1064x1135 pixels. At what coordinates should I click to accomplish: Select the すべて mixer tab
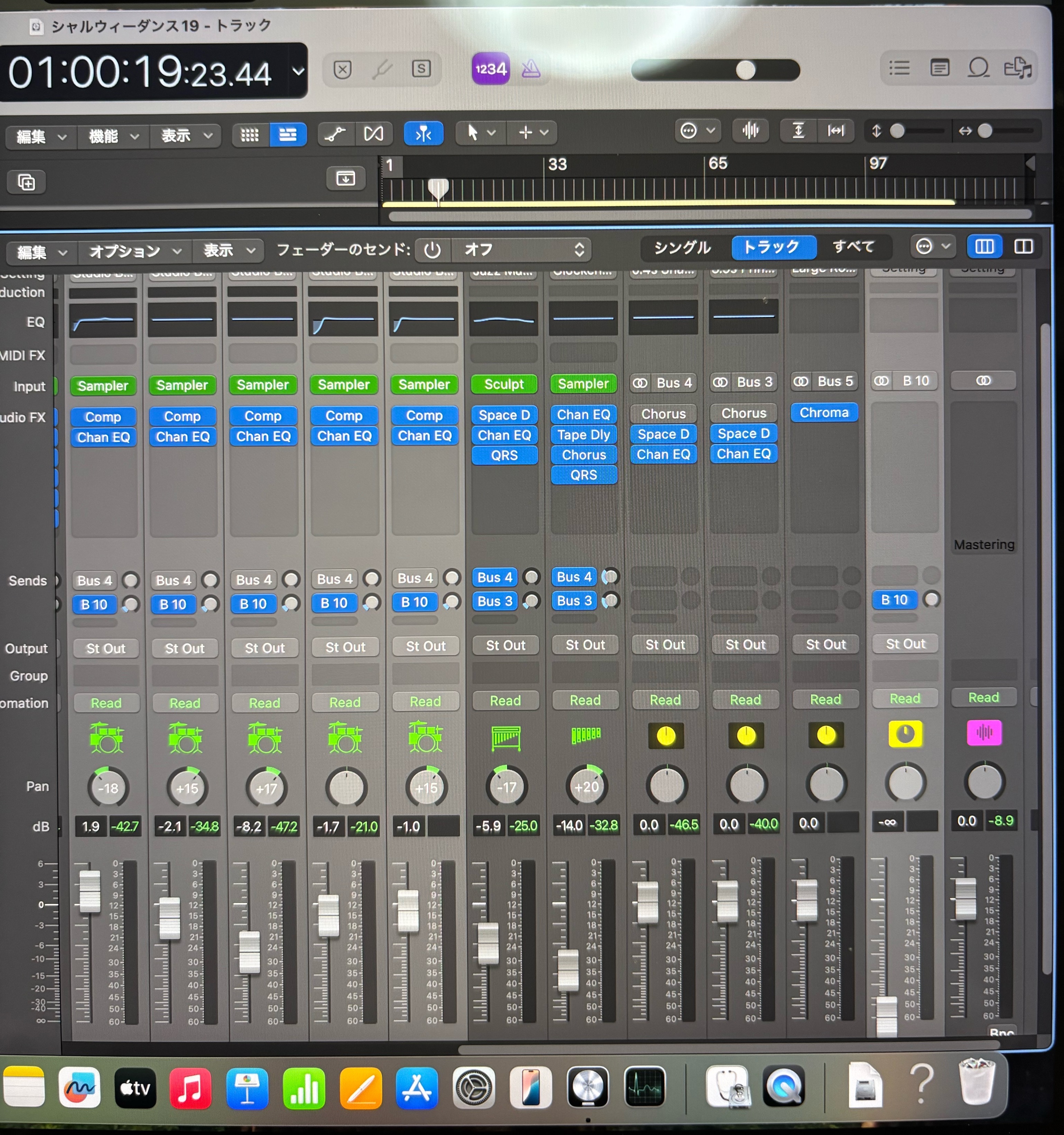[x=853, y=246]
